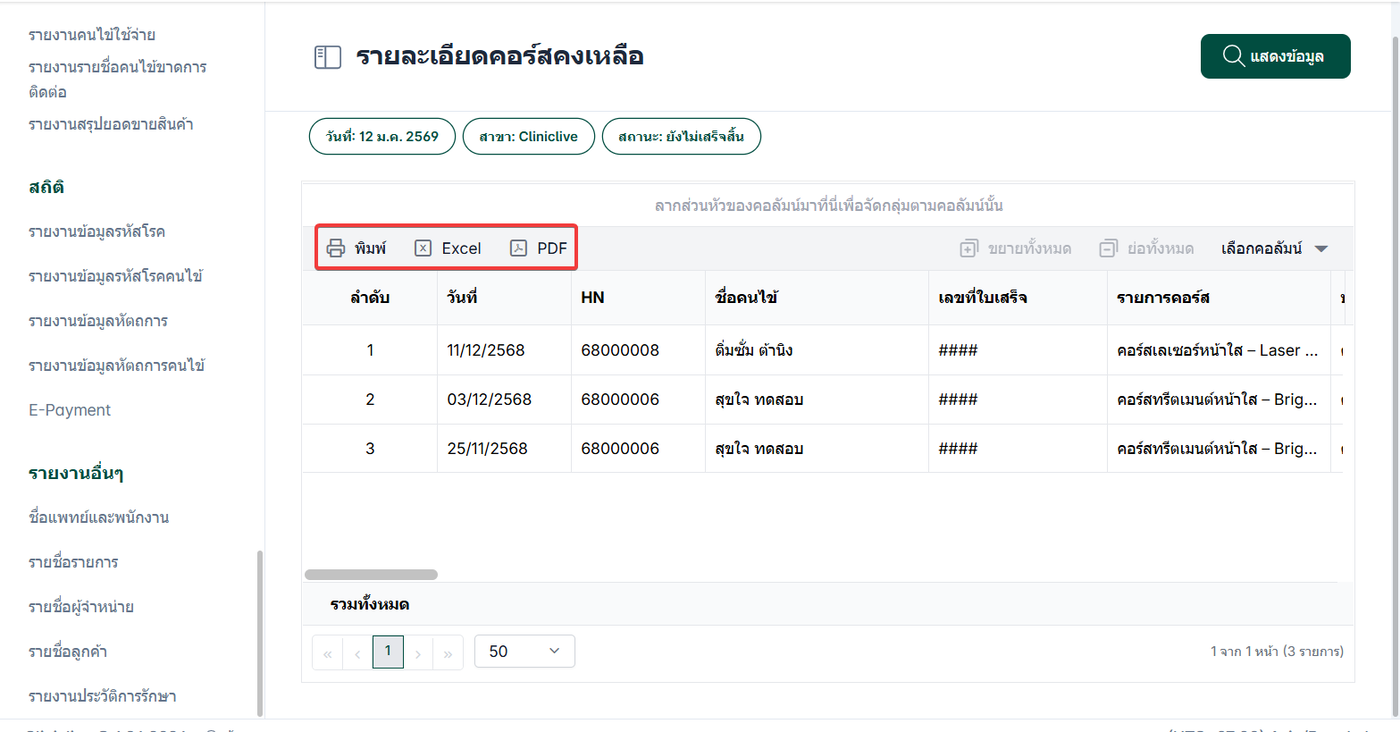Open รายงานข้อมูลรหัสโรคคนไข้ in sidebar
1400x732 pixels.
[x=116, y=276]
